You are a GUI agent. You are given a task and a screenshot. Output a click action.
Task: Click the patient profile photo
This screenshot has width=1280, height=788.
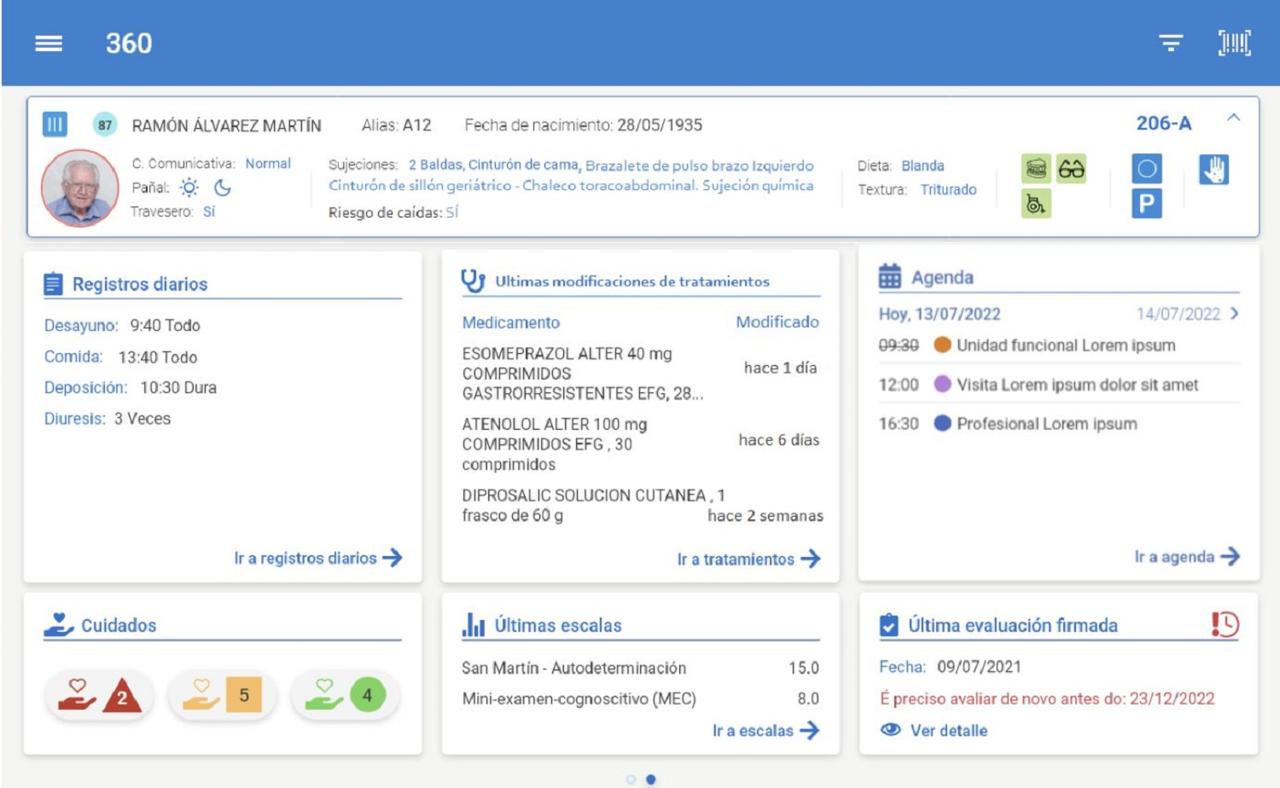[79, 188]
